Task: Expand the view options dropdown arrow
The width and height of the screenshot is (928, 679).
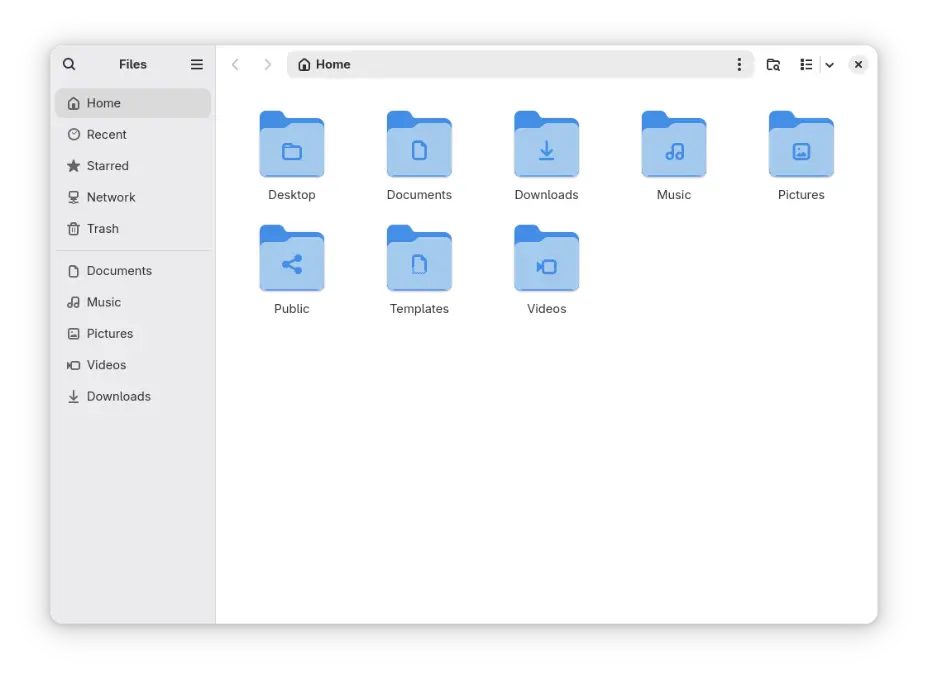Action: pyautogui.click(x=830, y=65)
